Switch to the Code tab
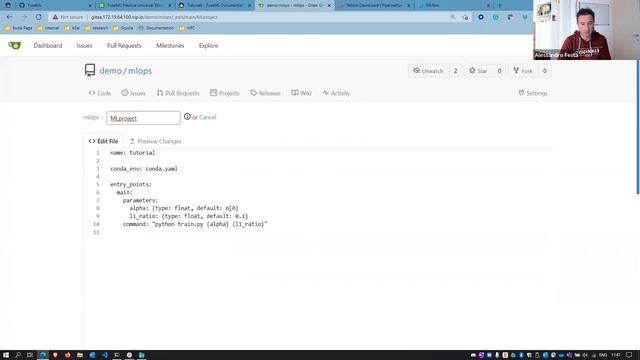This screenshot has width=640, height=360. coord(100,93)
